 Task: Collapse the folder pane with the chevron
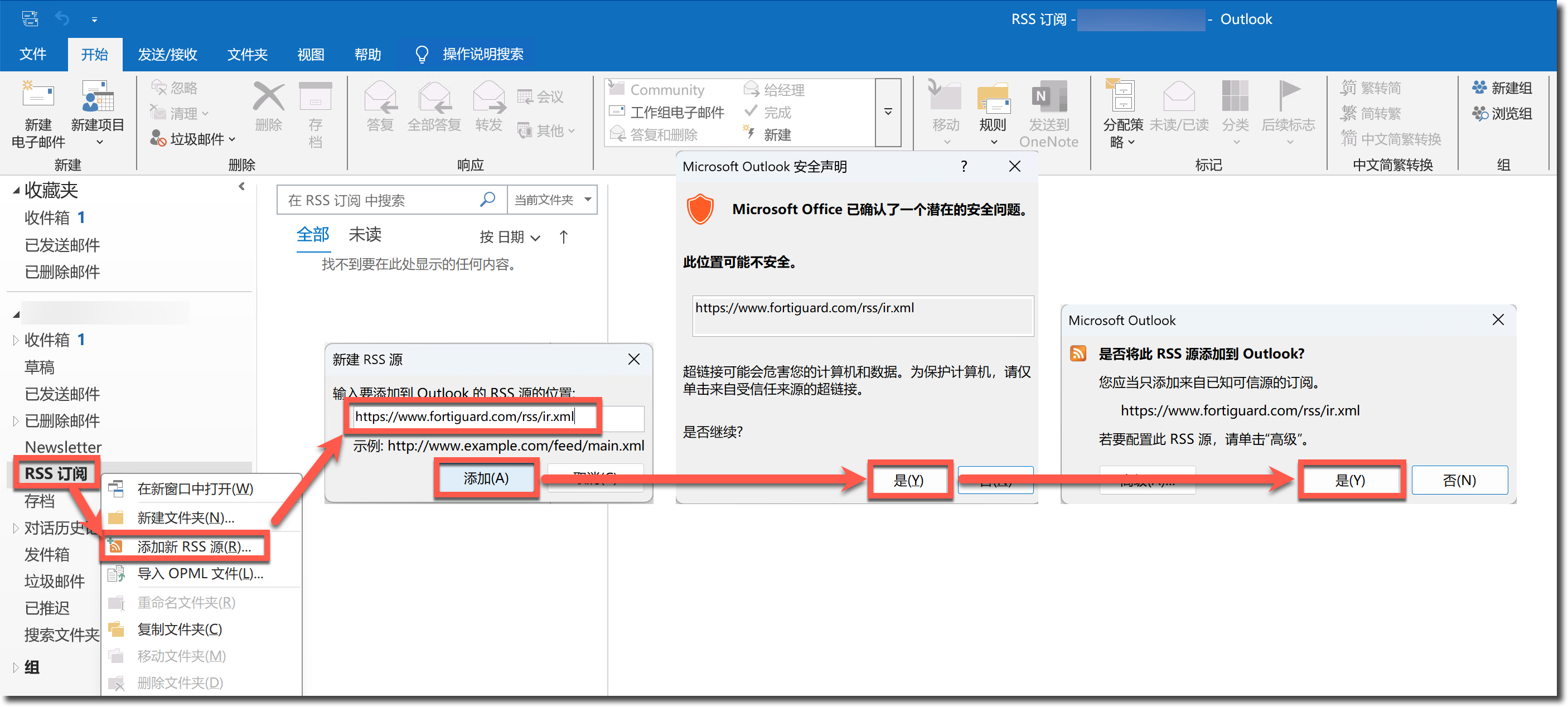(241, 187)
